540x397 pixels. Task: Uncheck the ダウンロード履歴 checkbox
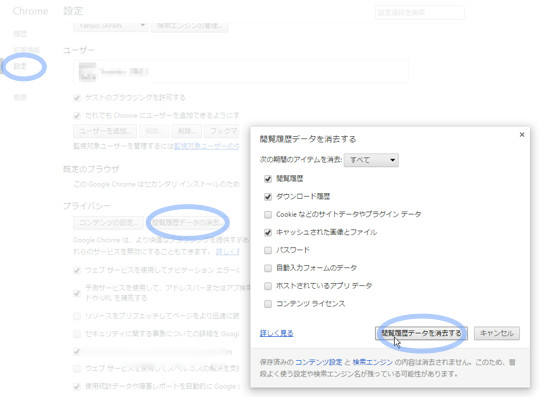[x=268, y=197]
